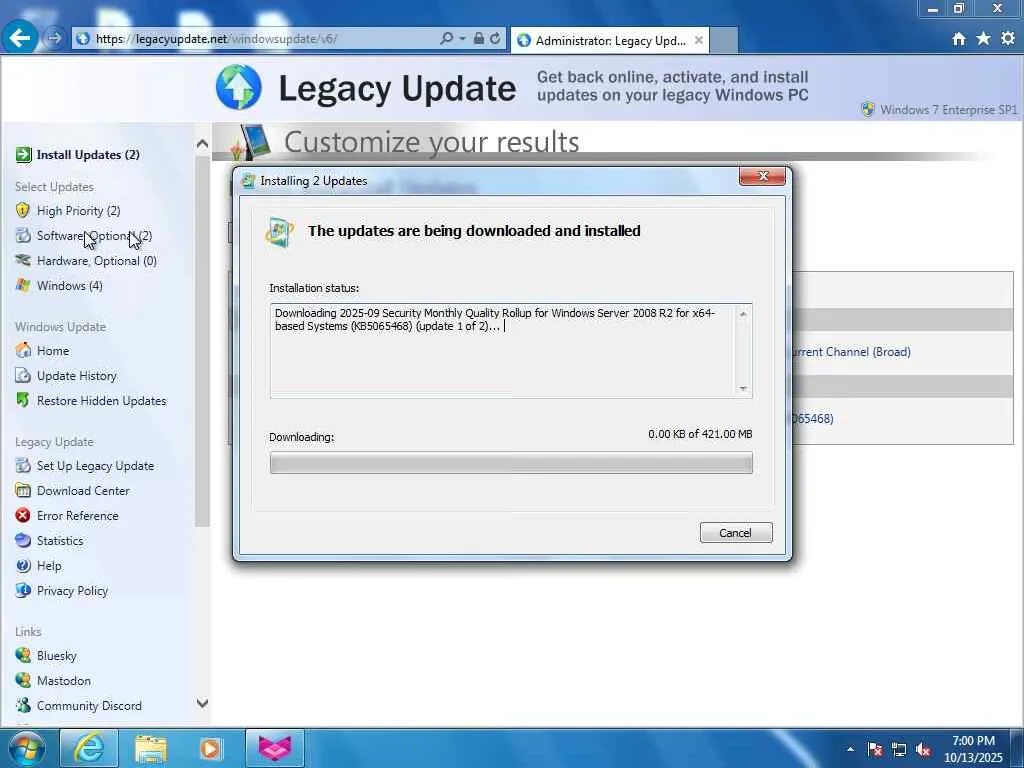The width and height of the screenshot is (1024, 768).
Task: Click the High Priority shield icon
Action: pos(23,210)
